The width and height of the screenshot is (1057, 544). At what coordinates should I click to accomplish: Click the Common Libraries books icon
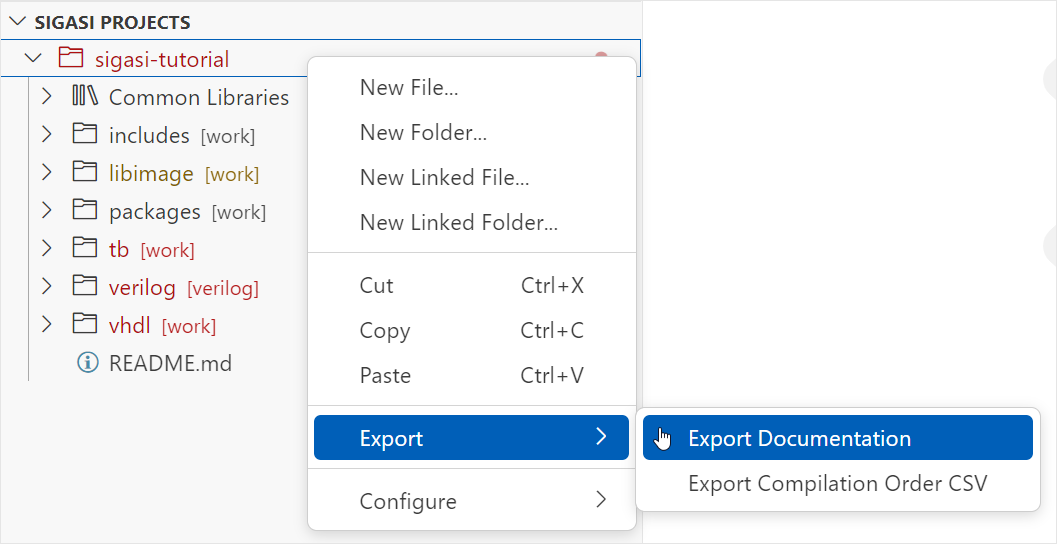coord(85,97)
